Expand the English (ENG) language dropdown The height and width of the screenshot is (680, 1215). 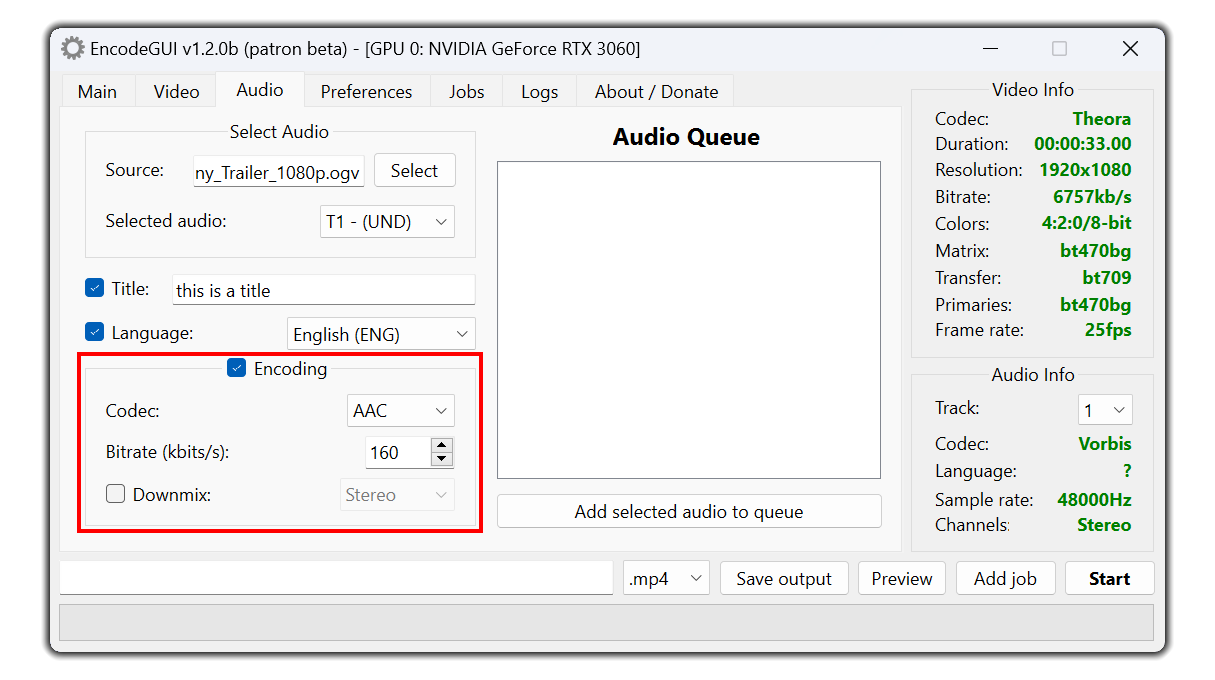point(381,334)
